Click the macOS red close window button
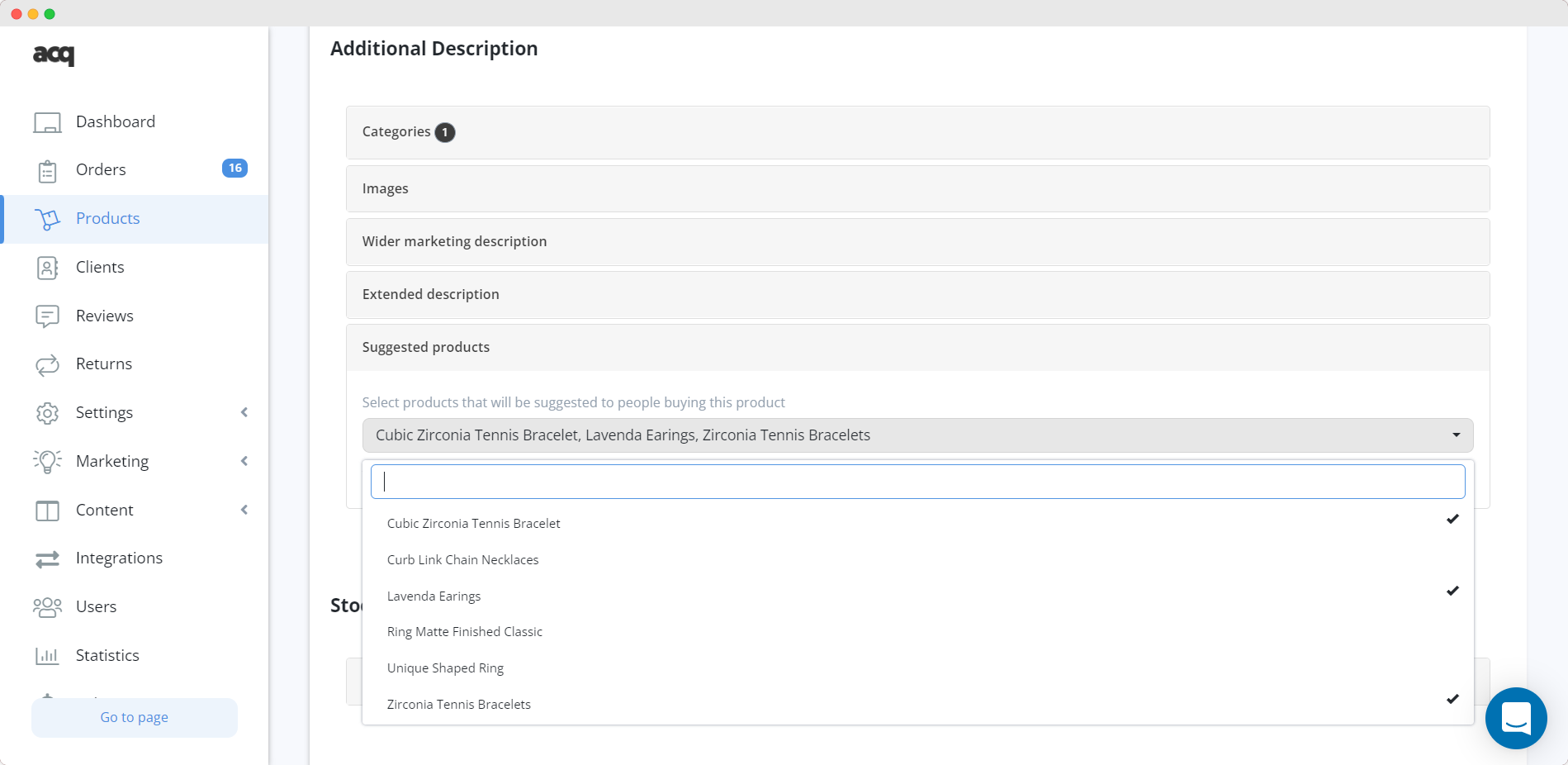This screenshot has height=765, width=1568. click(x=17, y=14)
